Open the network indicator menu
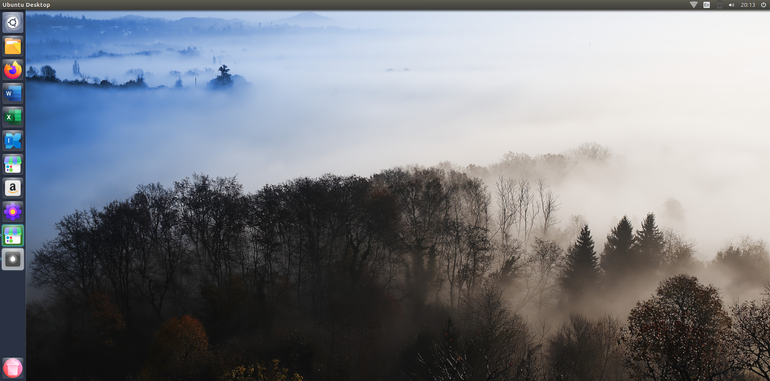 693,5
